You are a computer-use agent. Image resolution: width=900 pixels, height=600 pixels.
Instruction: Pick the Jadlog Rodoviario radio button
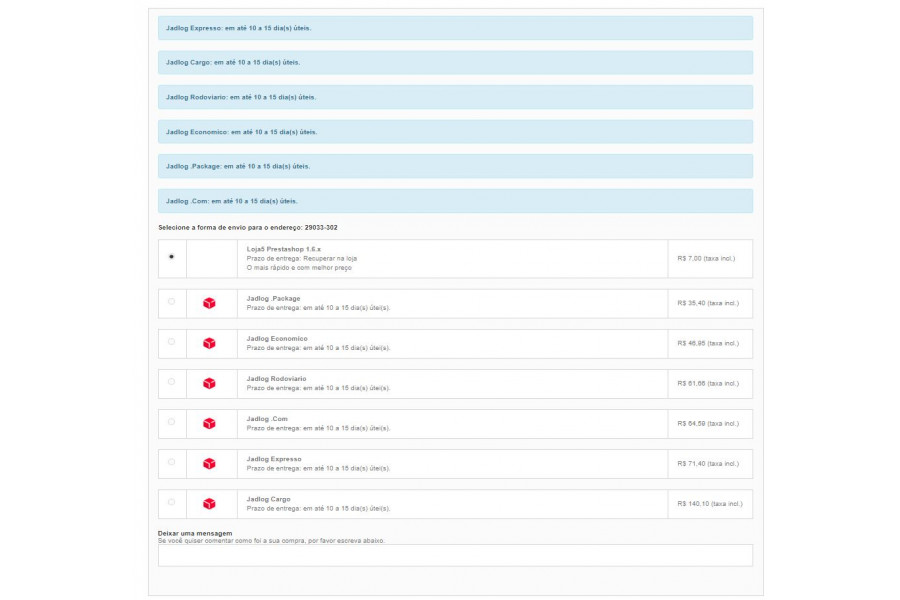click(x=171, y=382)
